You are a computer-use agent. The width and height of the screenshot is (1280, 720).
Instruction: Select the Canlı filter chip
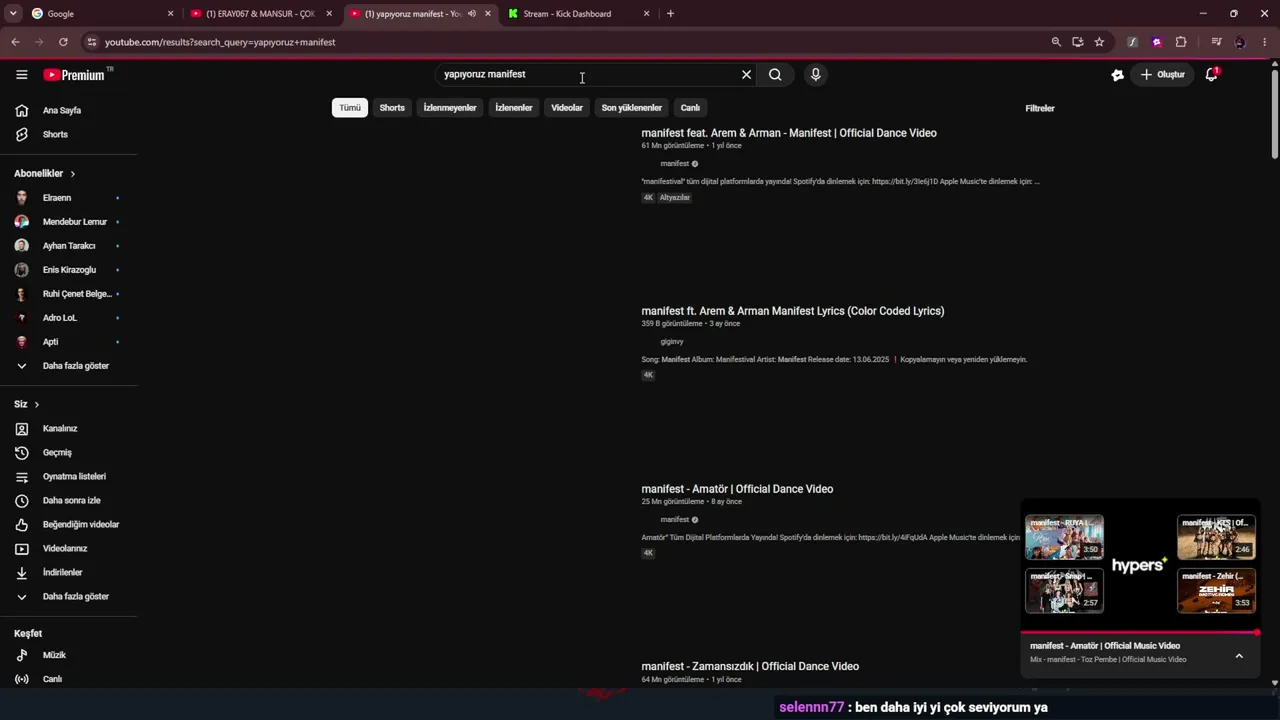[x=690, y=108]
